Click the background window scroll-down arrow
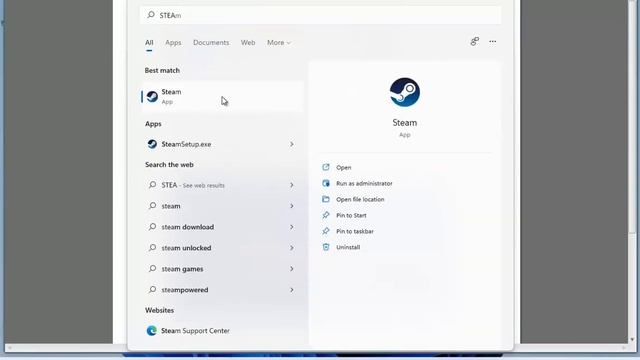The image size is (640, 360). pyautogui.click(x=632, y=339)
